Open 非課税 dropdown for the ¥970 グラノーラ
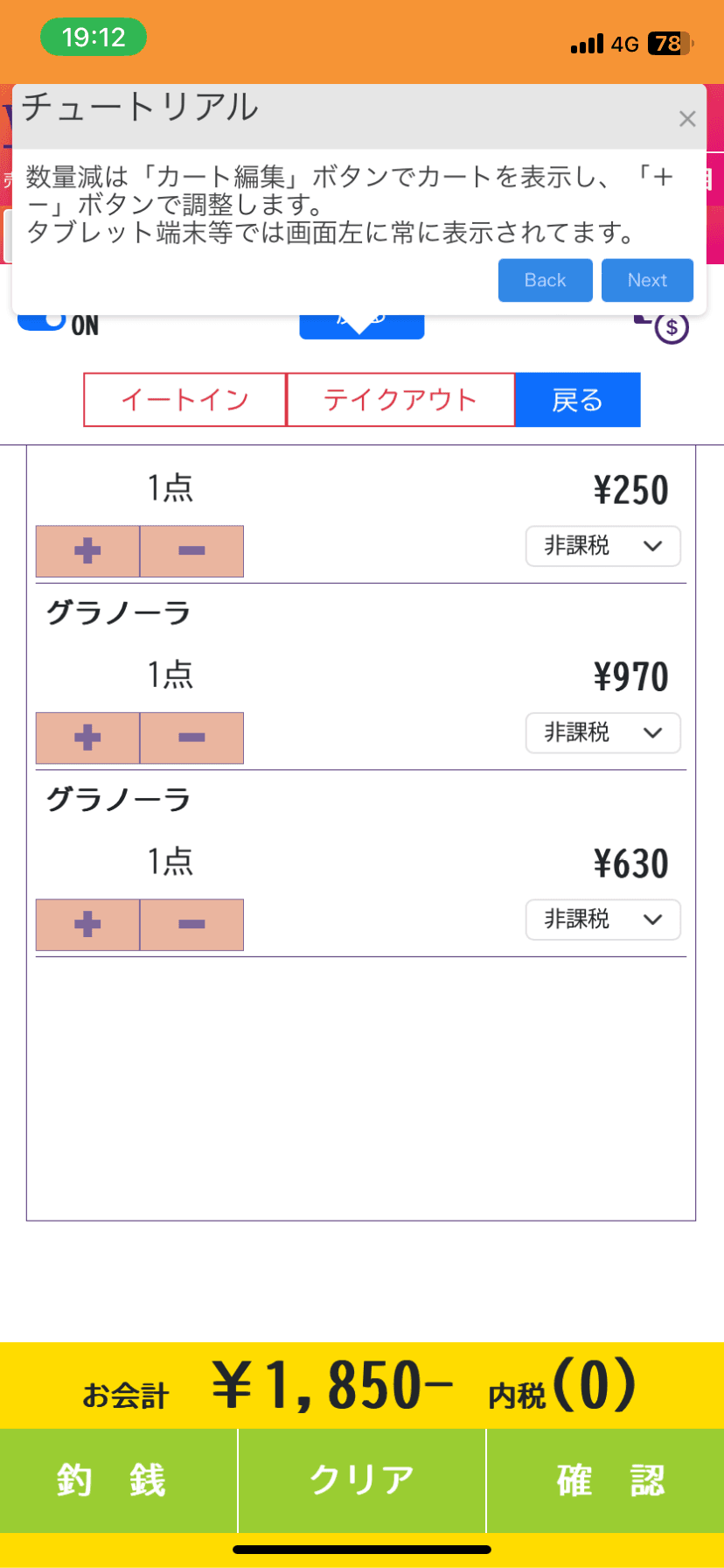 (x=602, y=733)
